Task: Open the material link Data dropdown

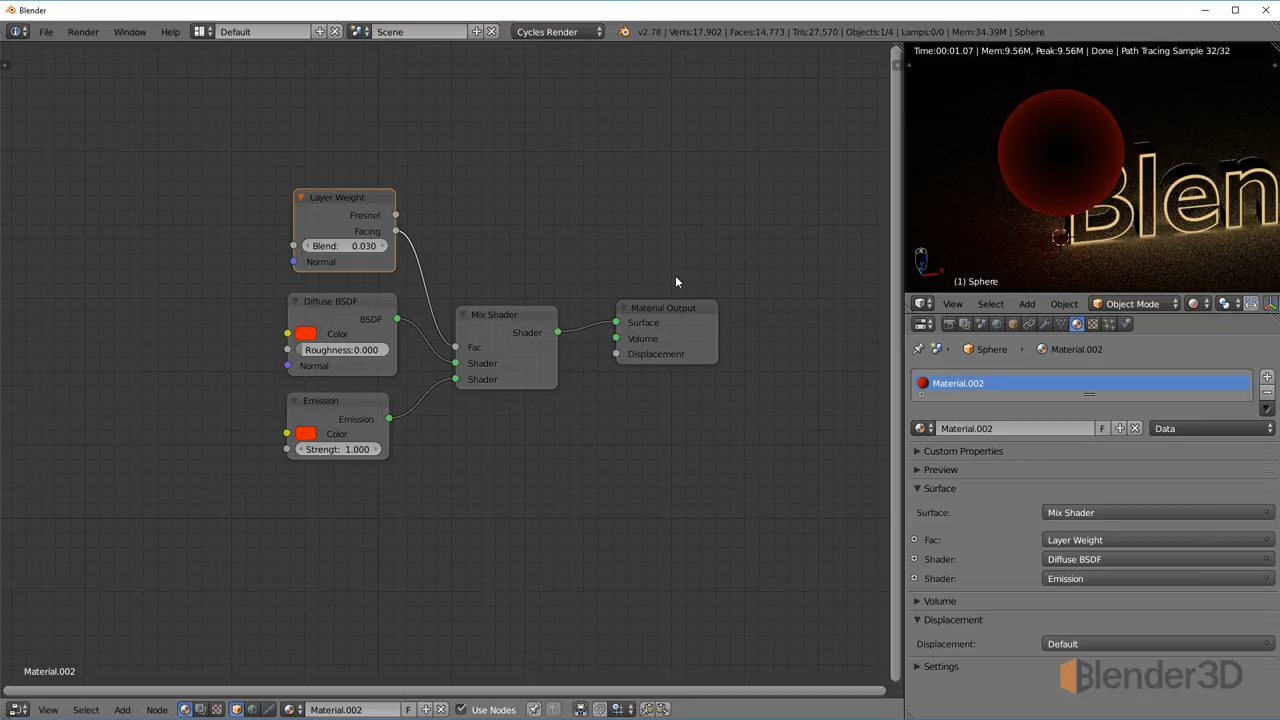Action: pyautogui.click(x=1212, y=429)
